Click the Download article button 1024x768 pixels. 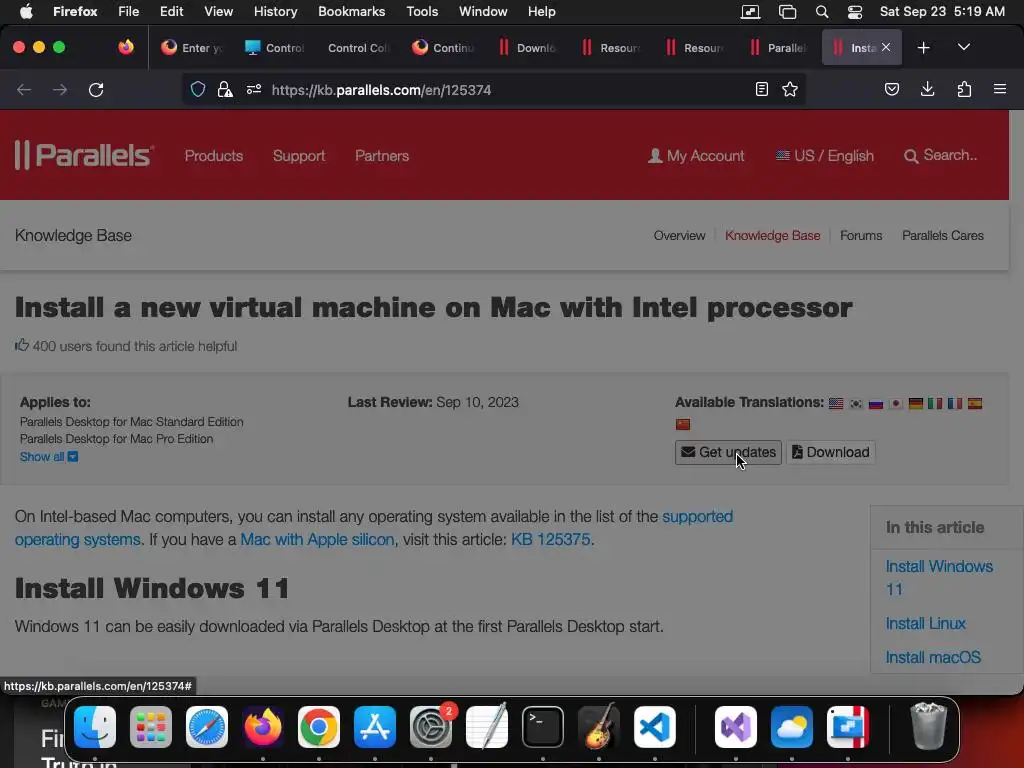pos(831,453)
